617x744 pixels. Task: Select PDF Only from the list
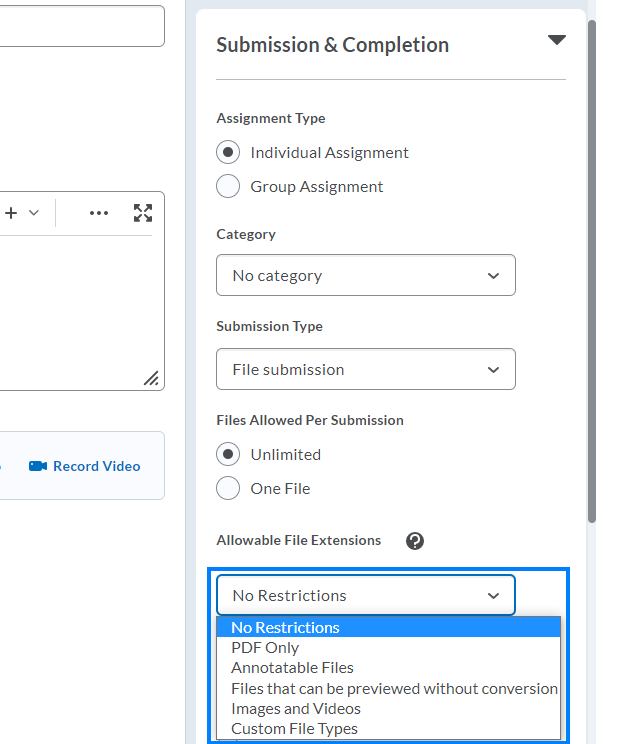click(265, 648)
